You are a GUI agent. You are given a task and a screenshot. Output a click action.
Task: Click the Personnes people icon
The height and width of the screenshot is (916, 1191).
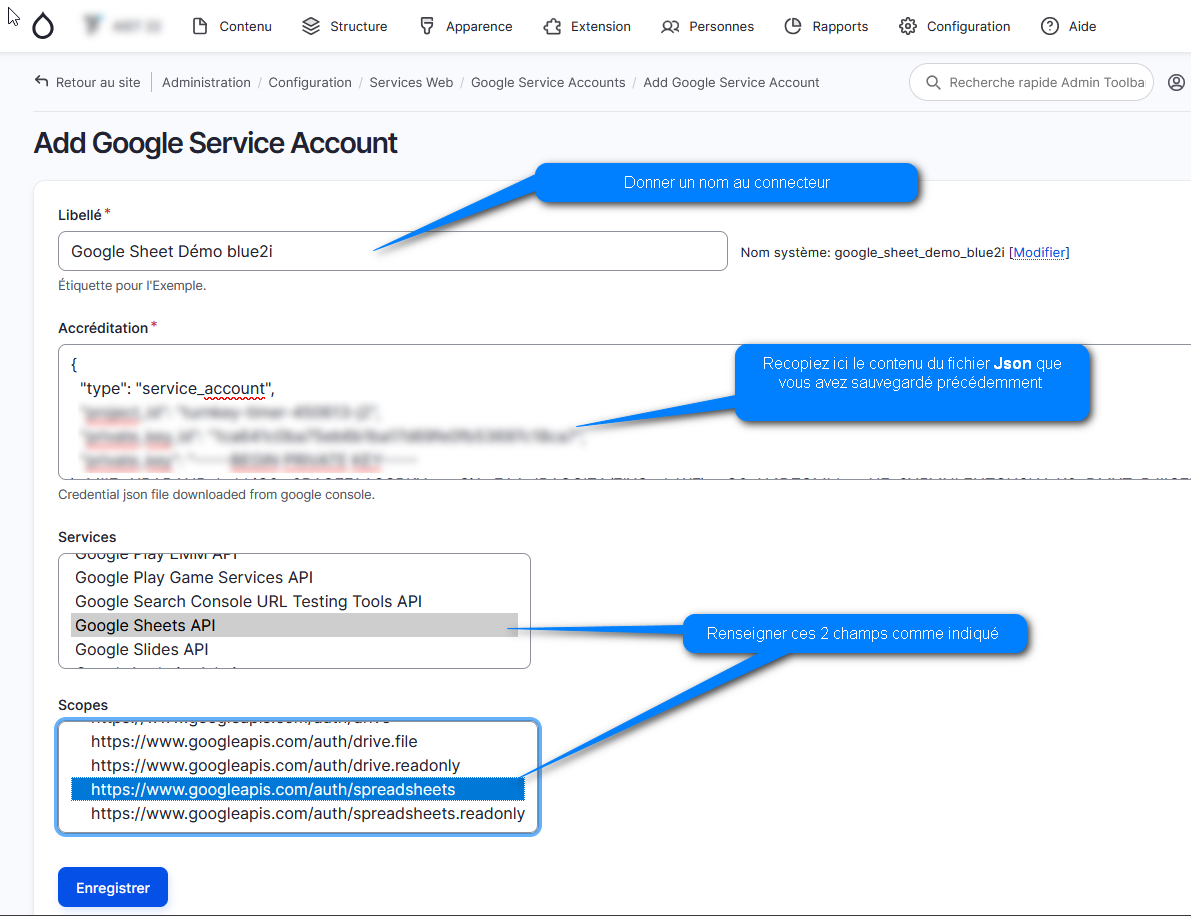pos(670,27)
